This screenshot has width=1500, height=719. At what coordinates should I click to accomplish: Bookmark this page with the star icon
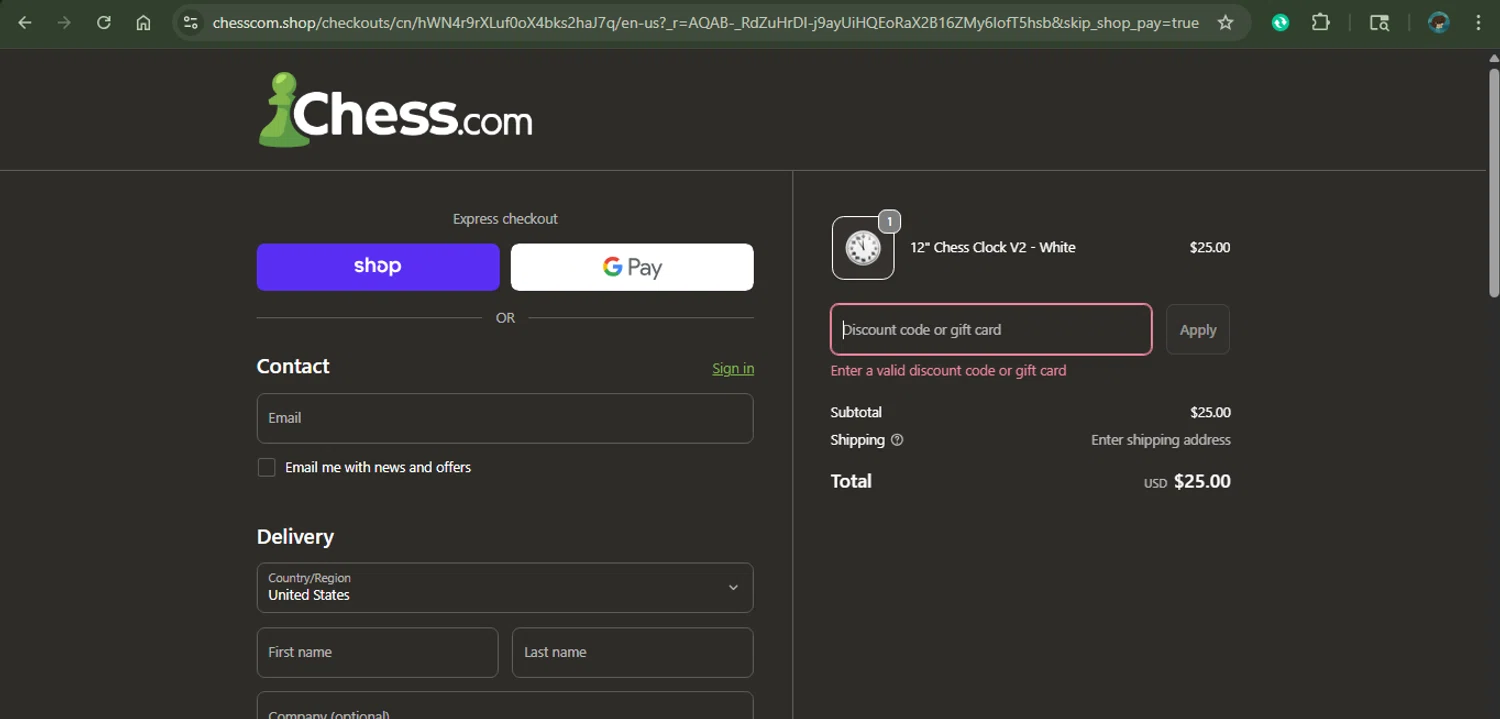point(1225,22)
